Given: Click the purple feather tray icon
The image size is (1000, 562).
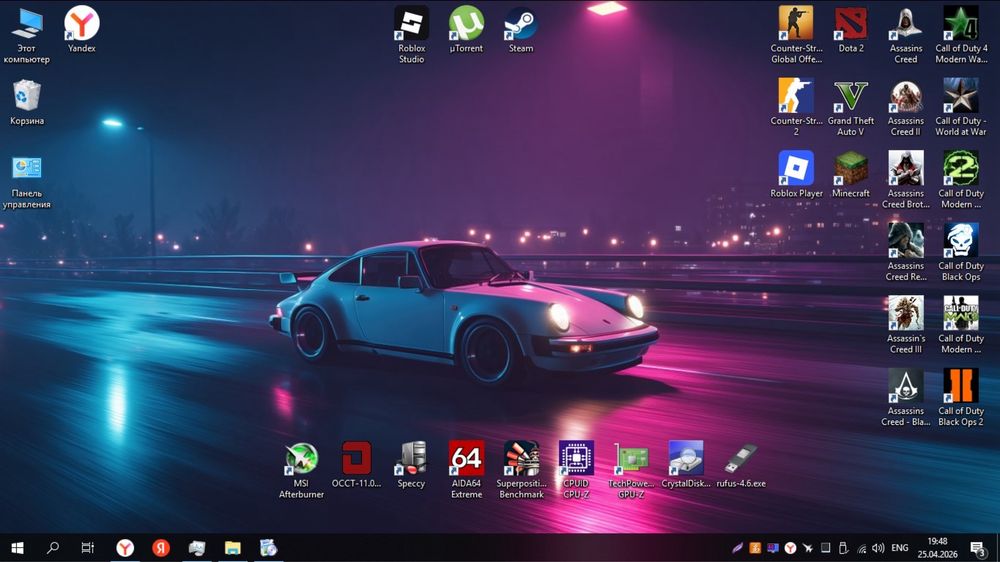Looking at the screenshot, I should pyautogui.click(x=737, y=547).
